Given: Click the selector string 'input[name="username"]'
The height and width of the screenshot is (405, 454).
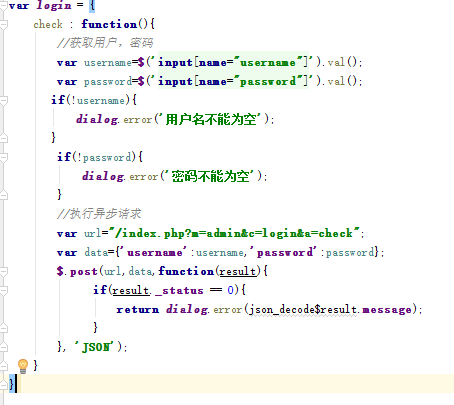Looking at the screenshot, I should pos(235,62).
